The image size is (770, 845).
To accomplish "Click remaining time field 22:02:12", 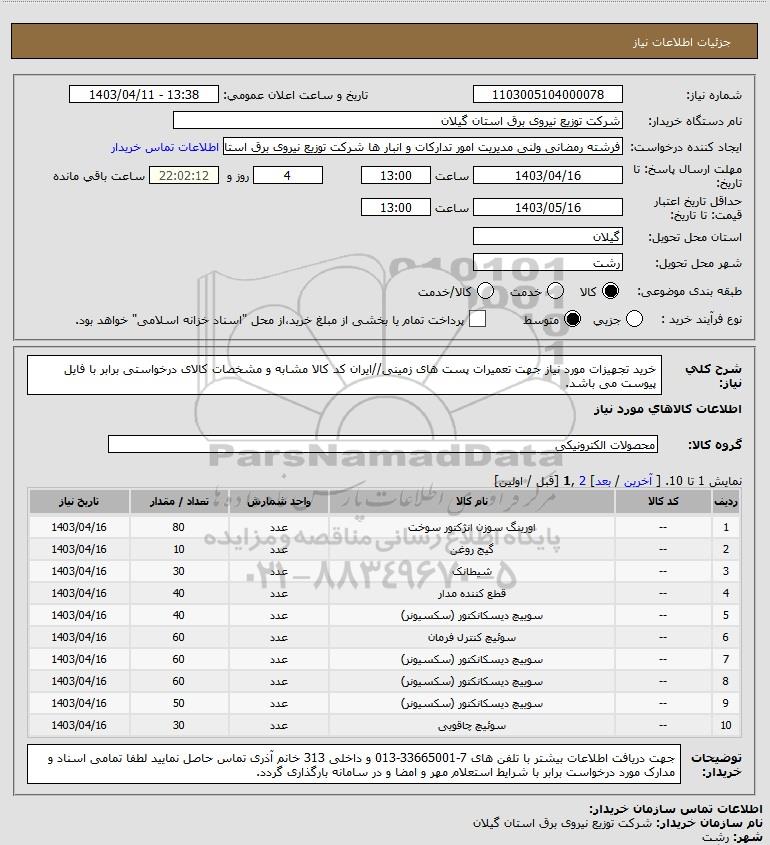I will pyautogui.click(x=184, y=176).
